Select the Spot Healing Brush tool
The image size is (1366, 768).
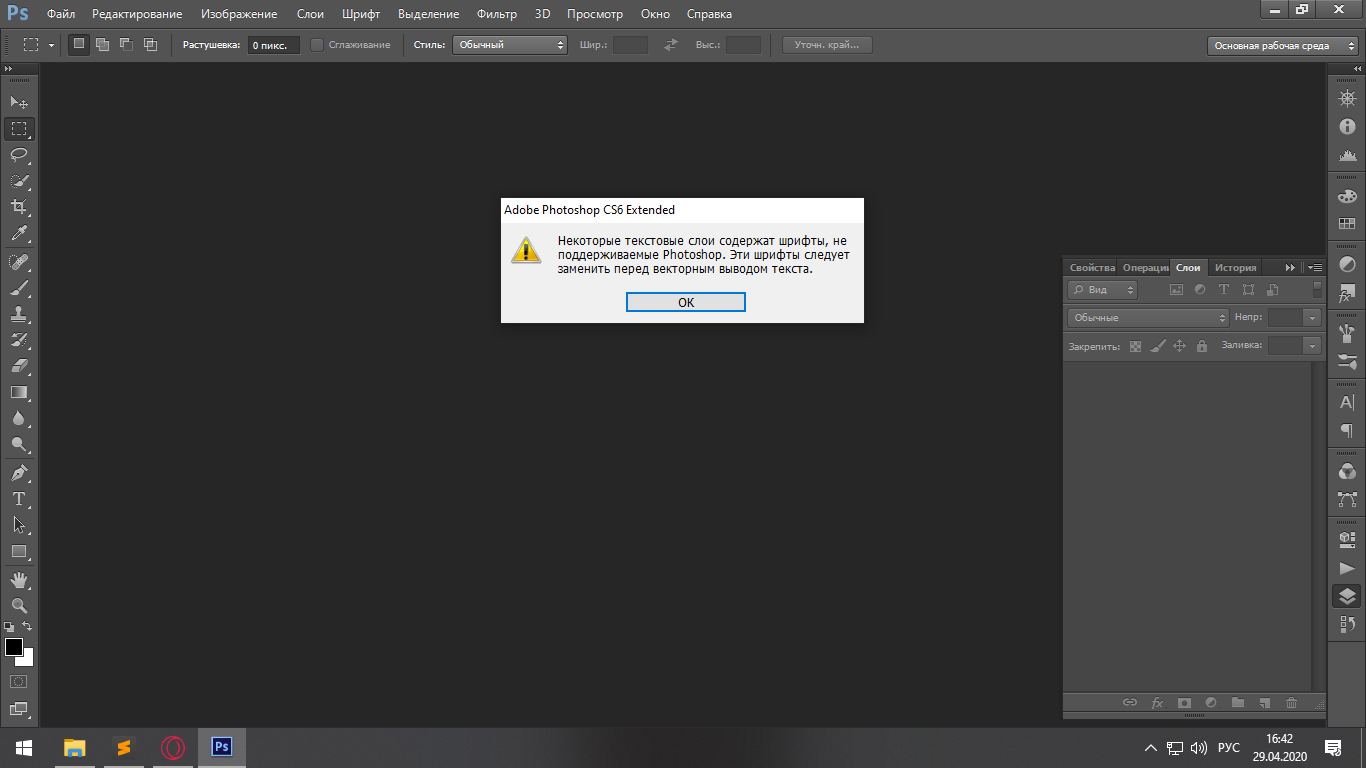19,262
